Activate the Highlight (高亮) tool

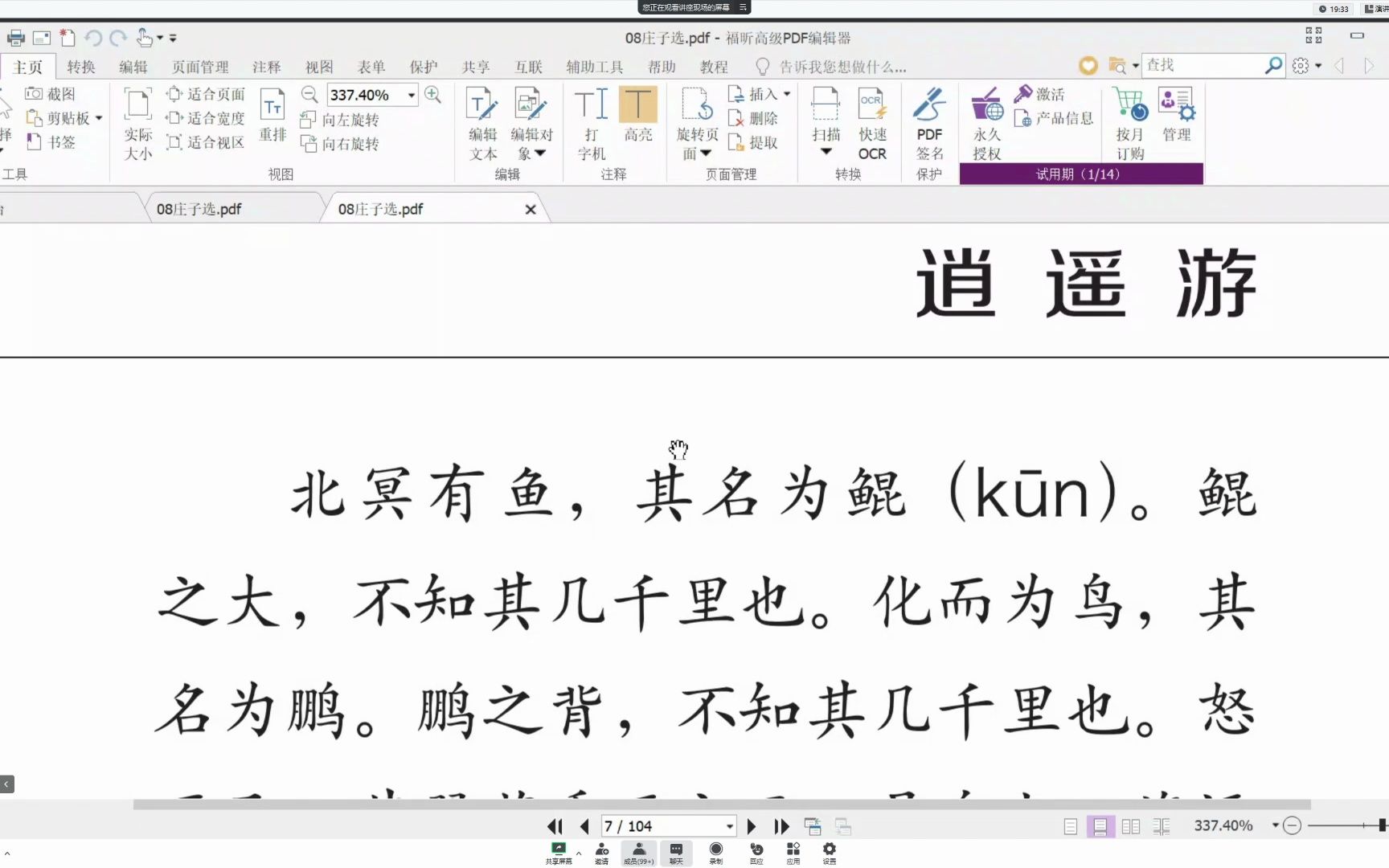pyautogui.click(x=638, y=115)
